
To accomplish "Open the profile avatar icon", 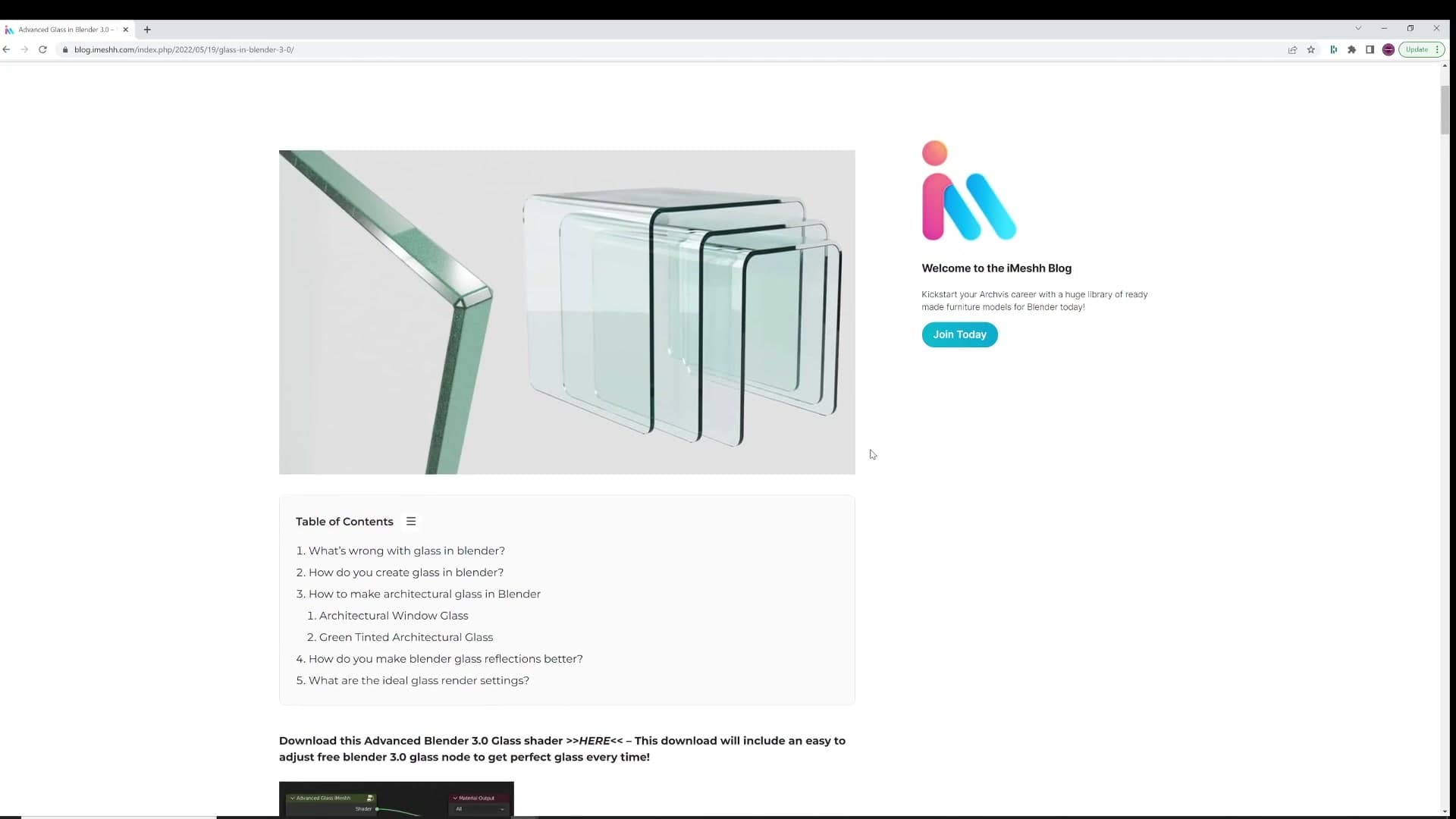I will click(1389, 49).
